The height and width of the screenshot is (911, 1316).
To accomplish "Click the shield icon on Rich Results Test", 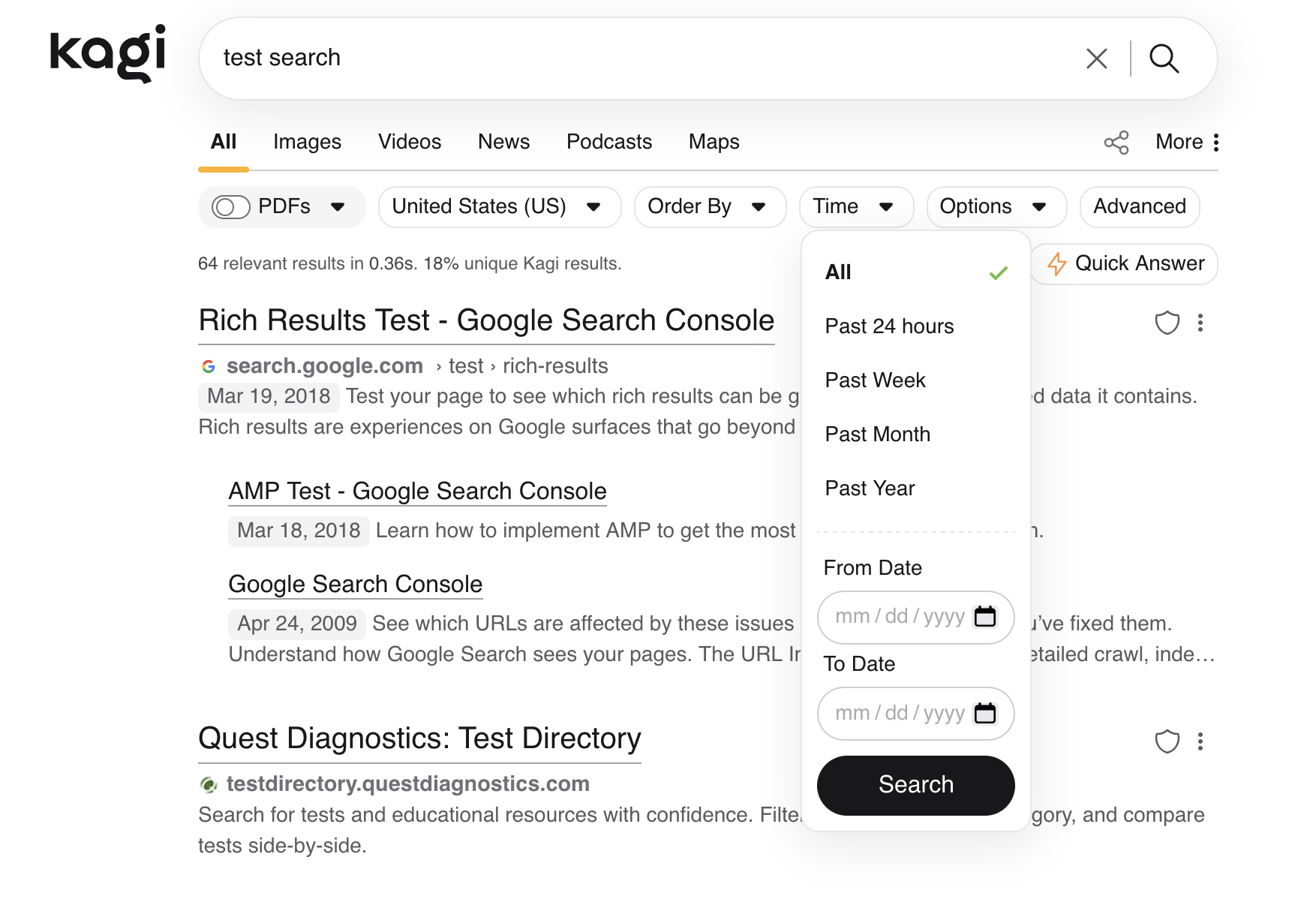I will [x=1168, y=323].
